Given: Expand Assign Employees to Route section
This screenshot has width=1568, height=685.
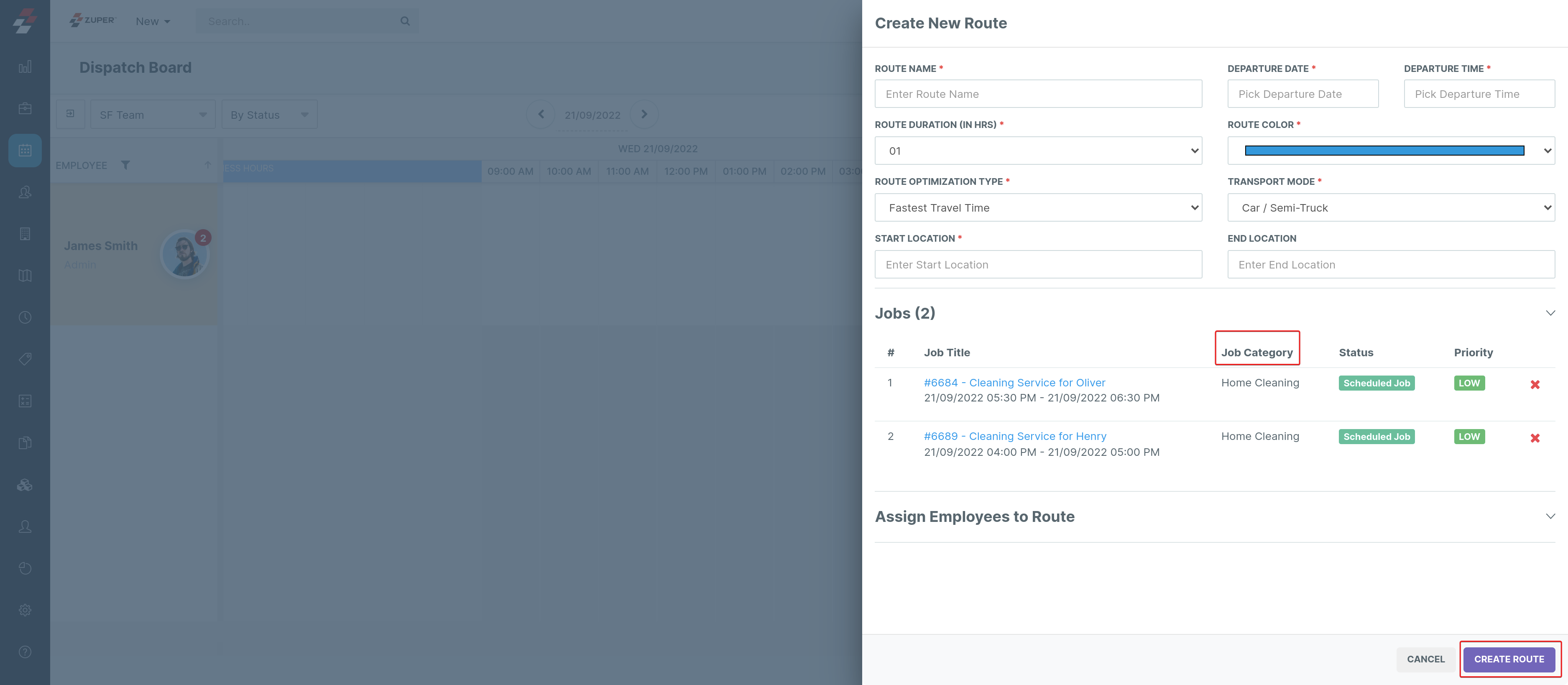Looking at the screenshot, I should click(x=1550, y=516).
